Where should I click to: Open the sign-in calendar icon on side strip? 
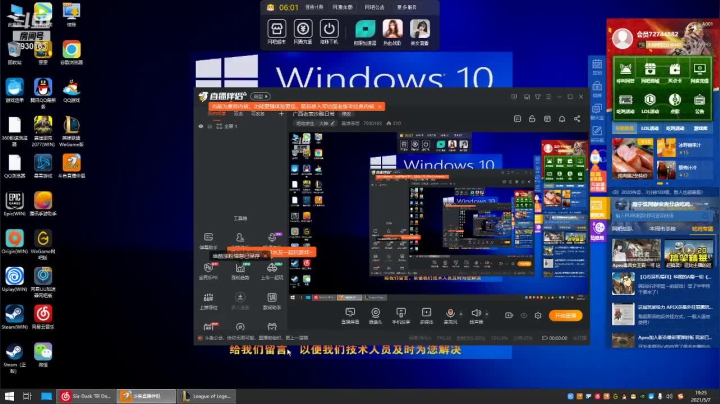click(597, 64)
